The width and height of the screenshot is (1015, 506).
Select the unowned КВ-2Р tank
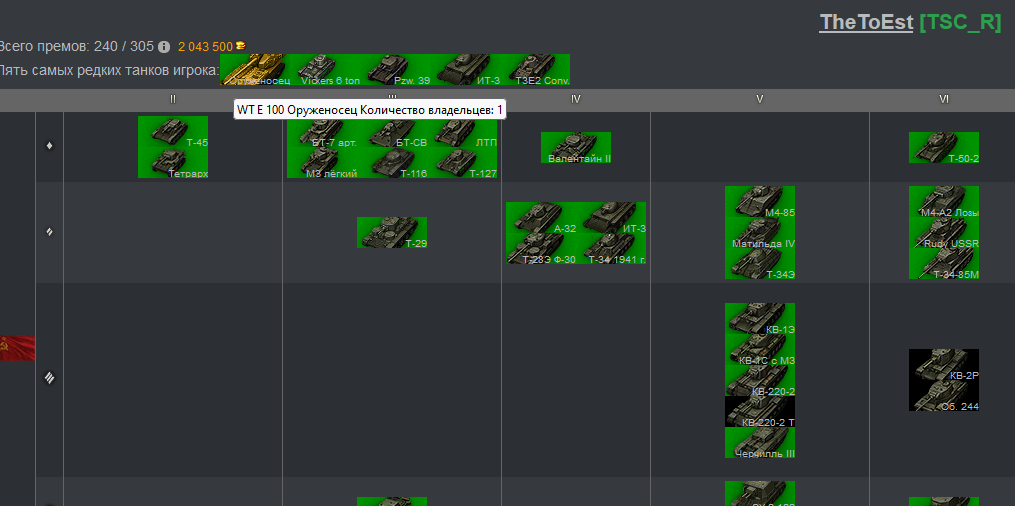click(x=944, y=365)
